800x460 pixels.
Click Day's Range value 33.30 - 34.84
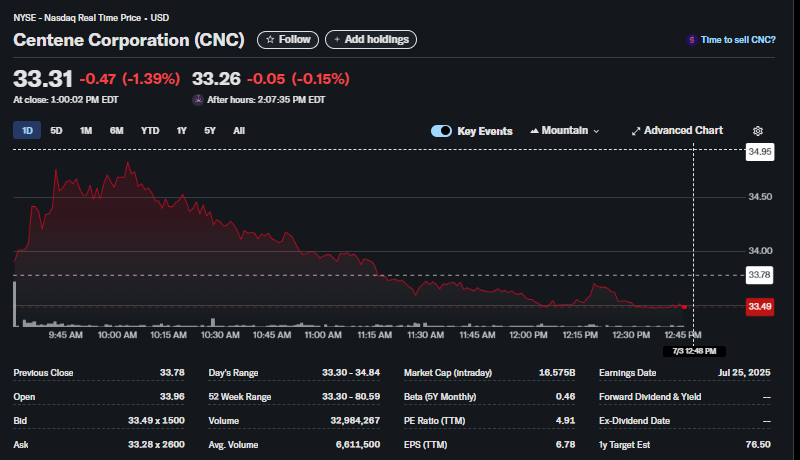351,373
